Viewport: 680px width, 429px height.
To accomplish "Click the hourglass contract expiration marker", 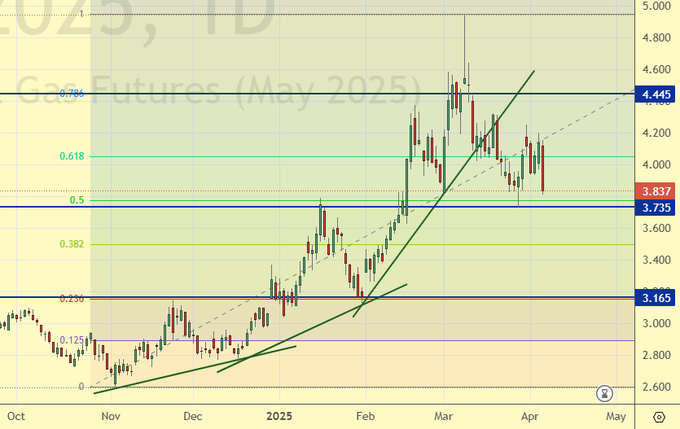I will pyautogui.click(x=604, y=392).
